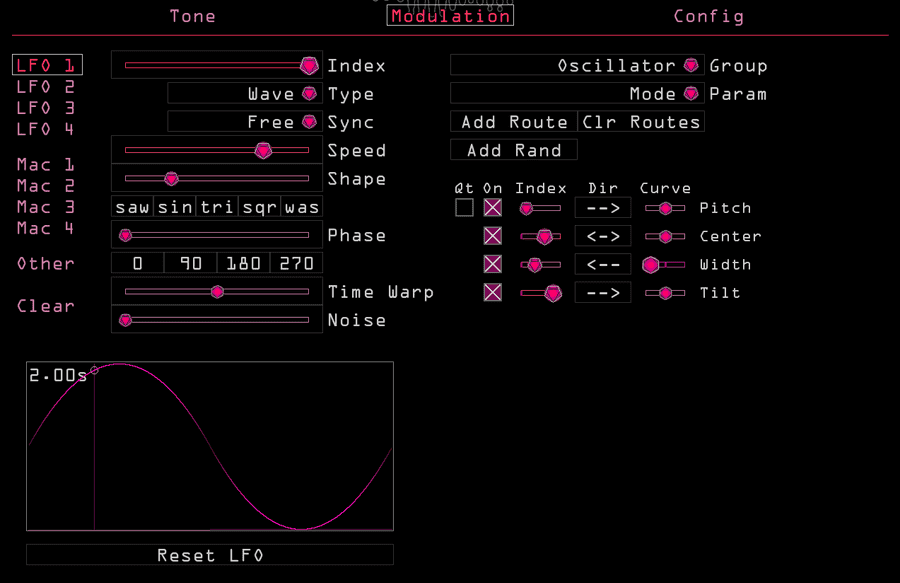The image size is (900, 583).
Task: Choose Mac 3 macro
Action: (45, 207)
